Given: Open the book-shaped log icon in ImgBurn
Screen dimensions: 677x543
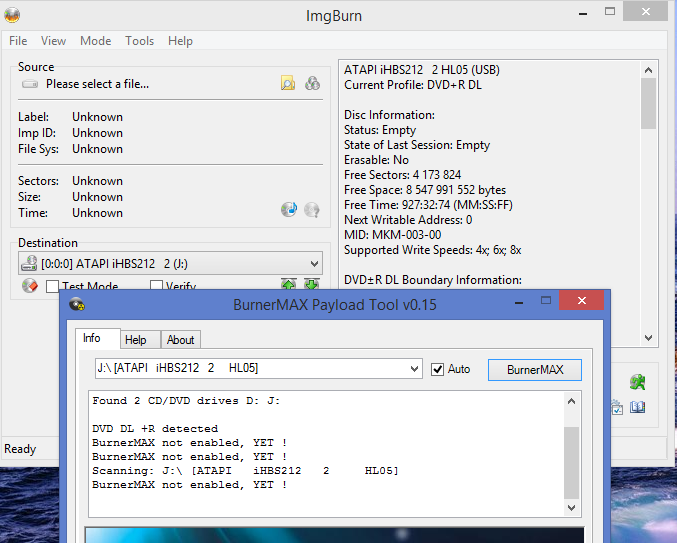Looking at the screenshot, I should pos(637,407).
